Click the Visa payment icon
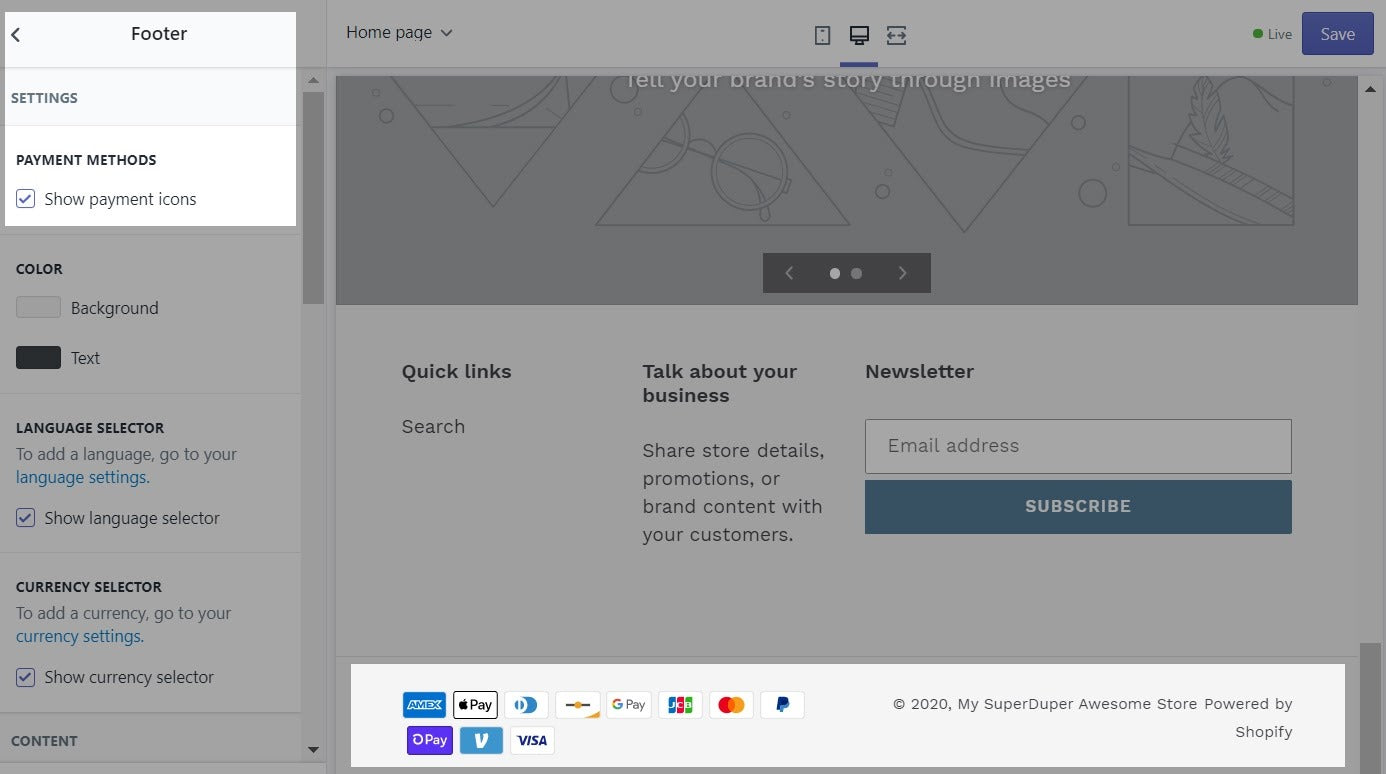The image size is (1386, 774). (x=532, y=740)
